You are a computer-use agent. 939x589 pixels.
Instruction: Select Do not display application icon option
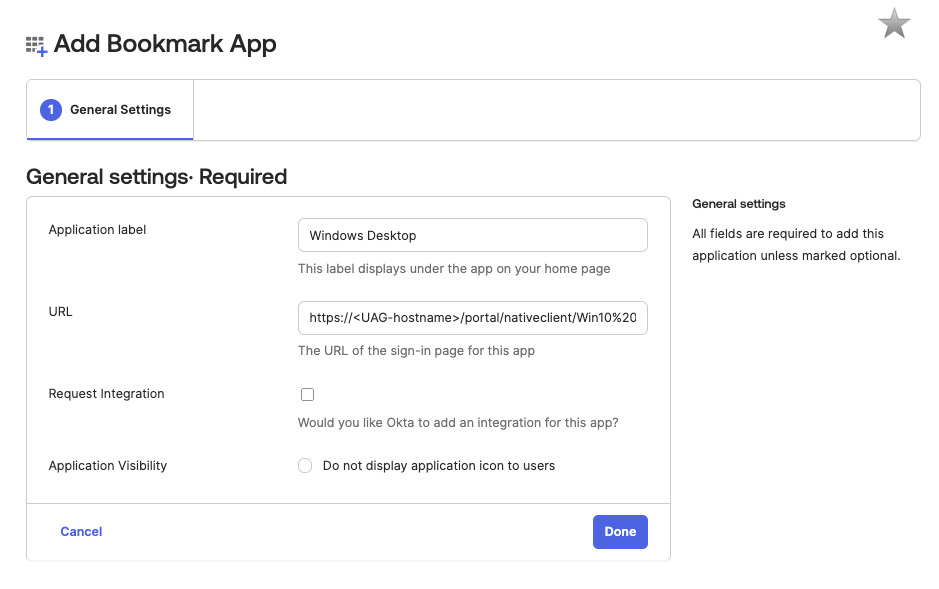[x=305, y=466]
